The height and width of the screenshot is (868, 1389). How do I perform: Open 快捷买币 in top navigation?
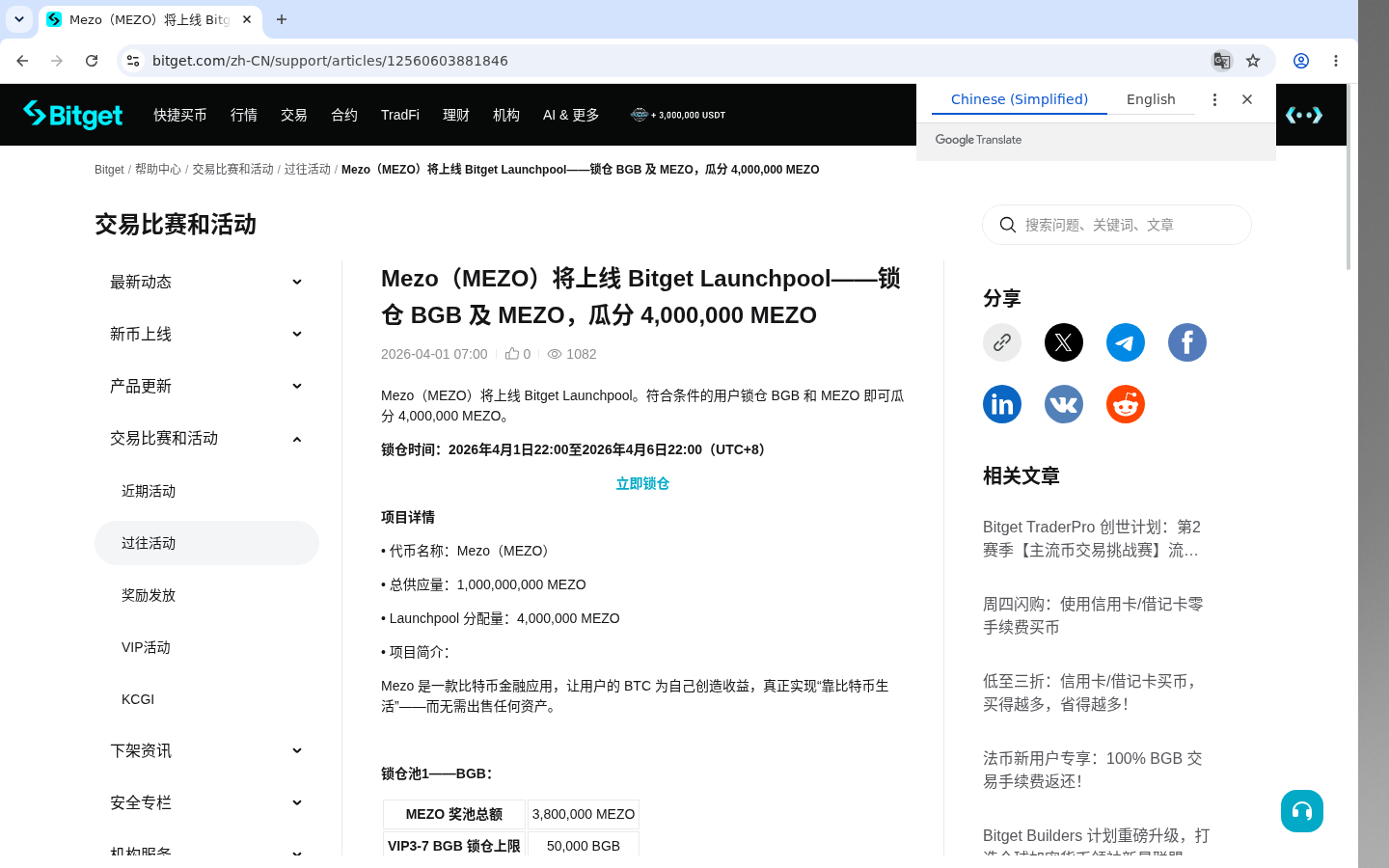tap(180, 115)
